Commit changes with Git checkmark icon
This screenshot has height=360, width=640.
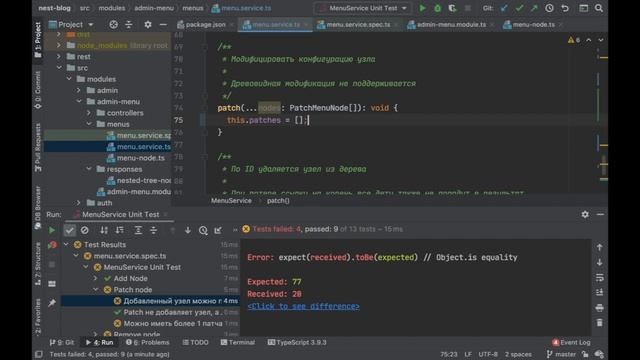pyautogui.click(x=519, y=8)
